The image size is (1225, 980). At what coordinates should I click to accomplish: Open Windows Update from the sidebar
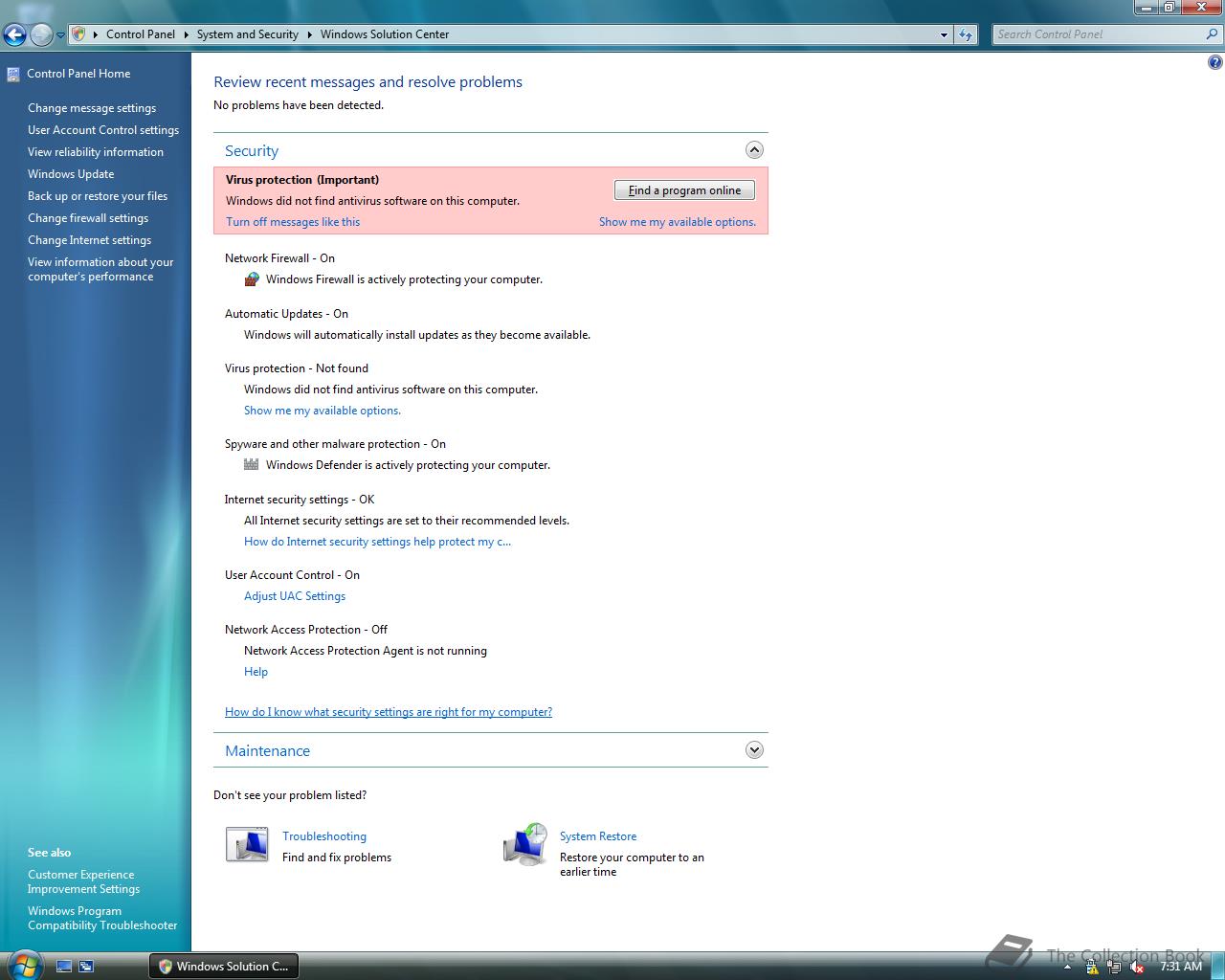tap(71, 174)
